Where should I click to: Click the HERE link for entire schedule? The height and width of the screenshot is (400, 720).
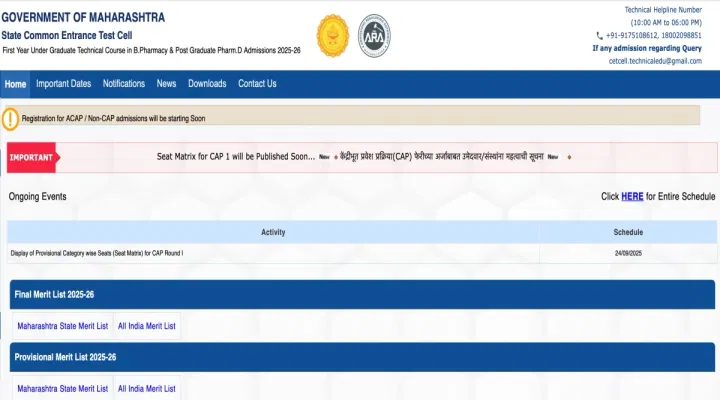click(632, 197)
